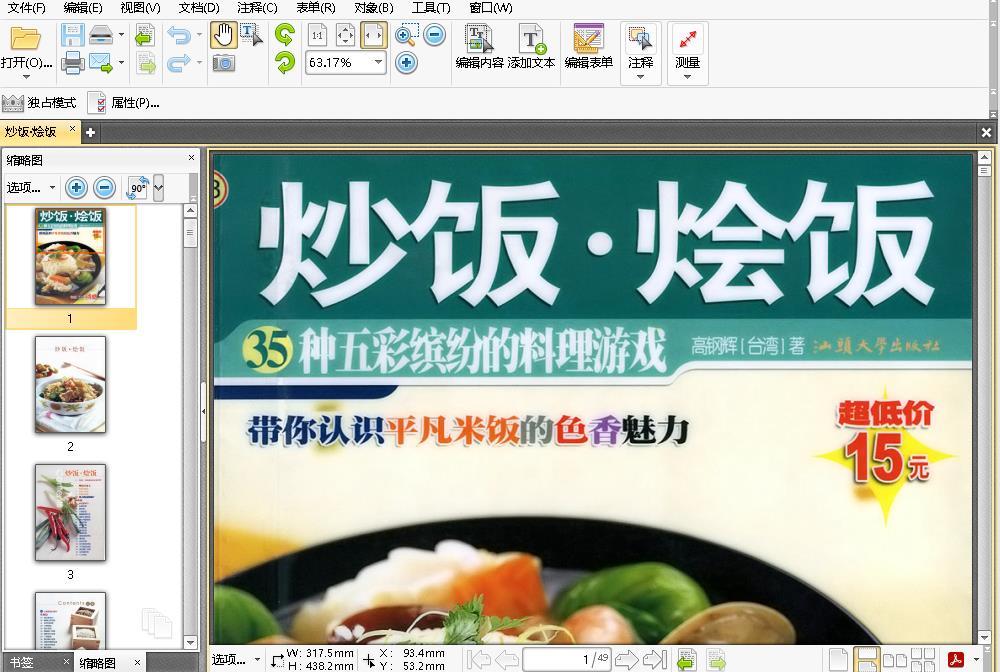Image resolution: width=1000 pixels, height=672 pixels.
Task: Click the zoom out minus button
Action: [434, 35]
